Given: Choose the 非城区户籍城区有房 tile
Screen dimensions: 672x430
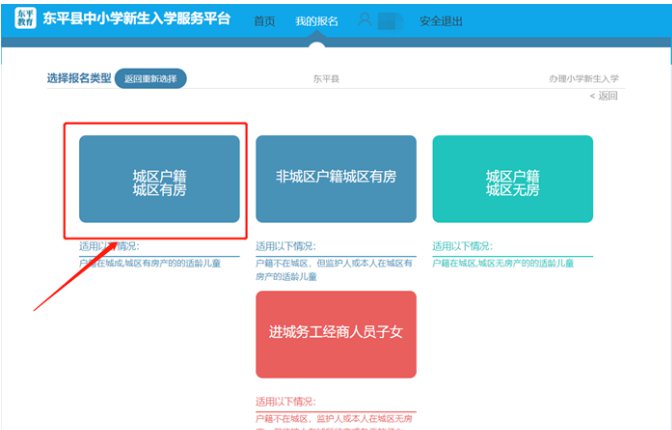Looking at the screenshot, I should tap(336, 178).
